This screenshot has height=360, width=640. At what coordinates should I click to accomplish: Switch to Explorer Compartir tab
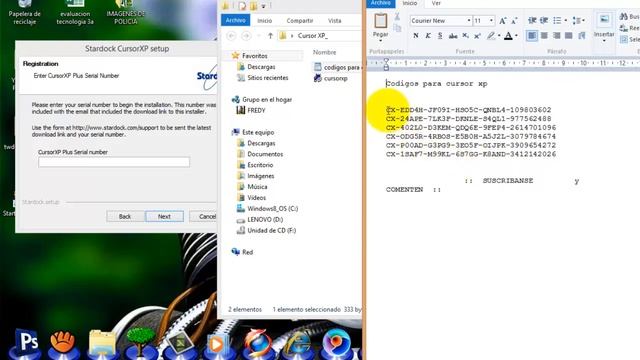tap(300, 20)
